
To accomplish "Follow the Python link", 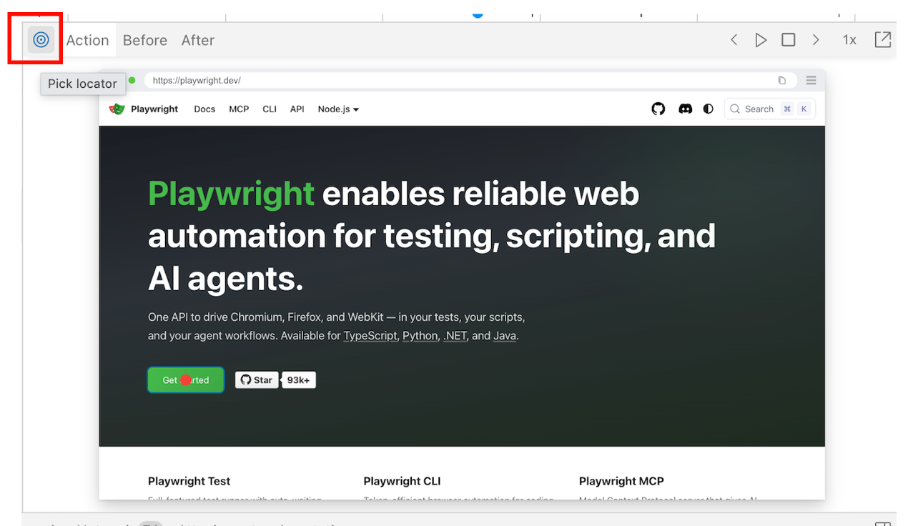I will coord(420,336).
